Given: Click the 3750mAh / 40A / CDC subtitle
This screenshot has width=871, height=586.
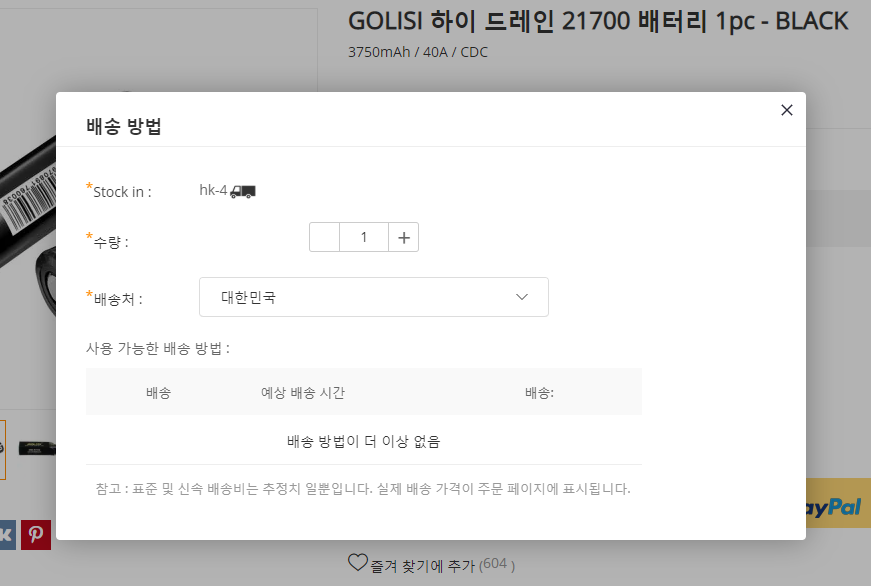Looking at the screenshot, I should pyautogui.click(x=418, y=52).
